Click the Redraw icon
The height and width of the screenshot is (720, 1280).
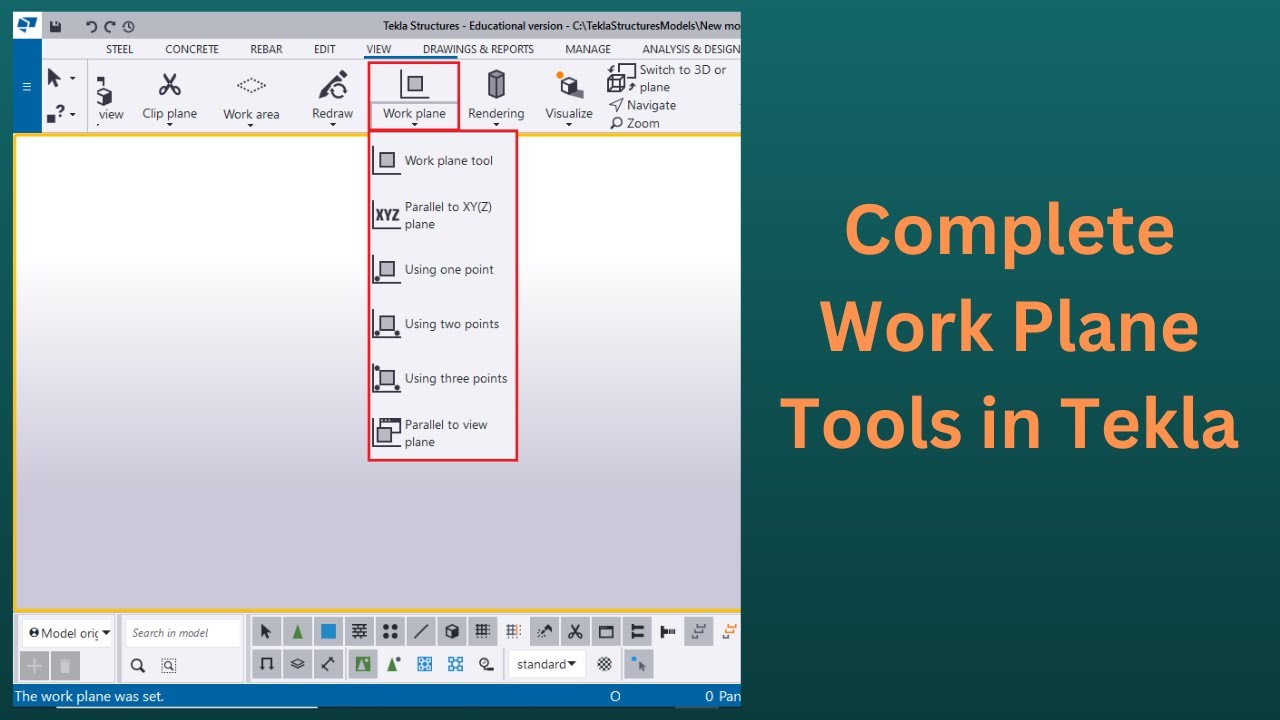click(x=332, y=85)
